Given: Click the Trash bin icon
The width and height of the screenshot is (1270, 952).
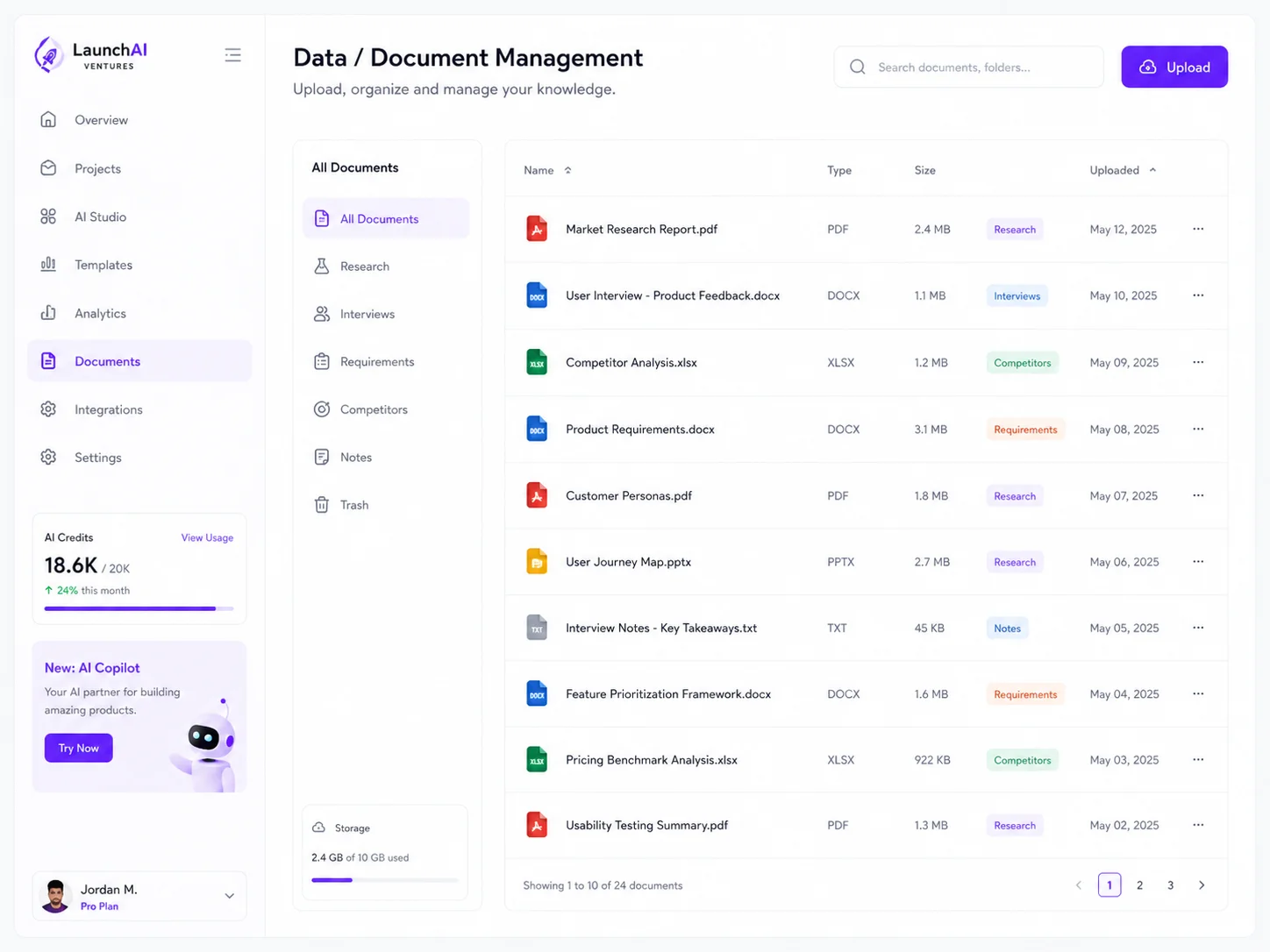Looking at the screenshot, I should coord(322,505).
